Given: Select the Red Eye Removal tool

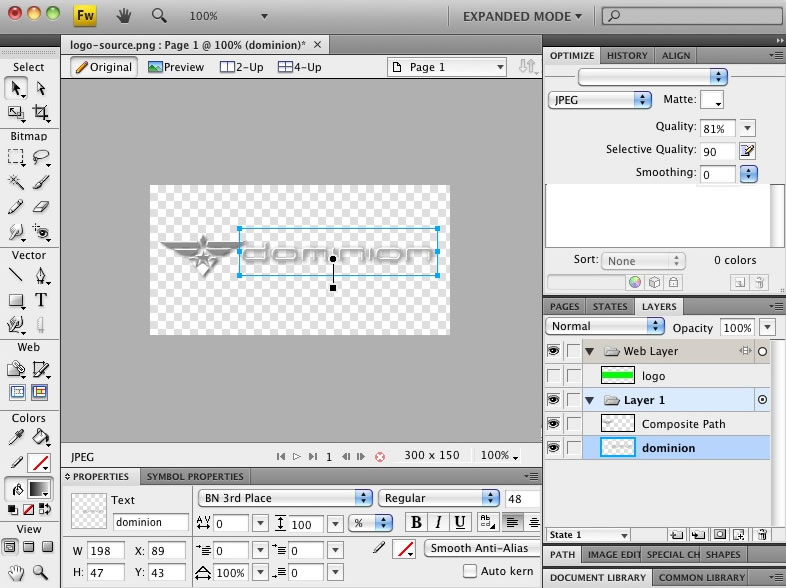Looking at the screenshot, I should point(41,232).
